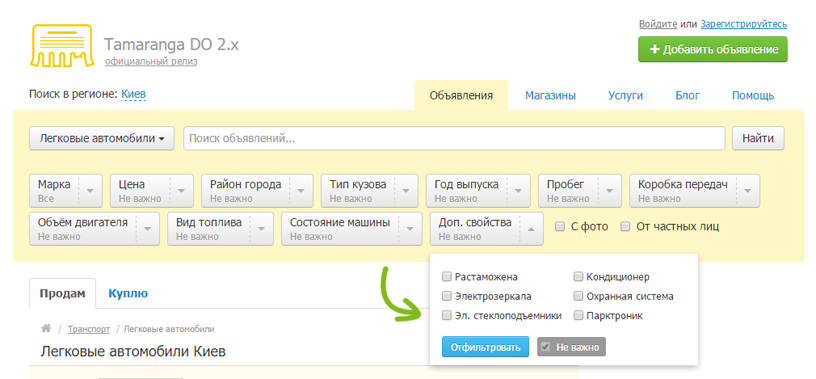The width and height of the screenshot is (816, 379).
Task: Go to Транспорт breadcrumb link
Action: point(89,329)
